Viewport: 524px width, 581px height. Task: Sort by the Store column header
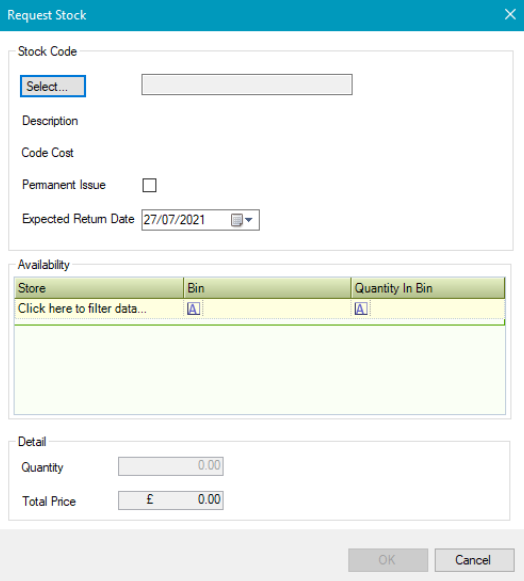click(x=99, y=288)
